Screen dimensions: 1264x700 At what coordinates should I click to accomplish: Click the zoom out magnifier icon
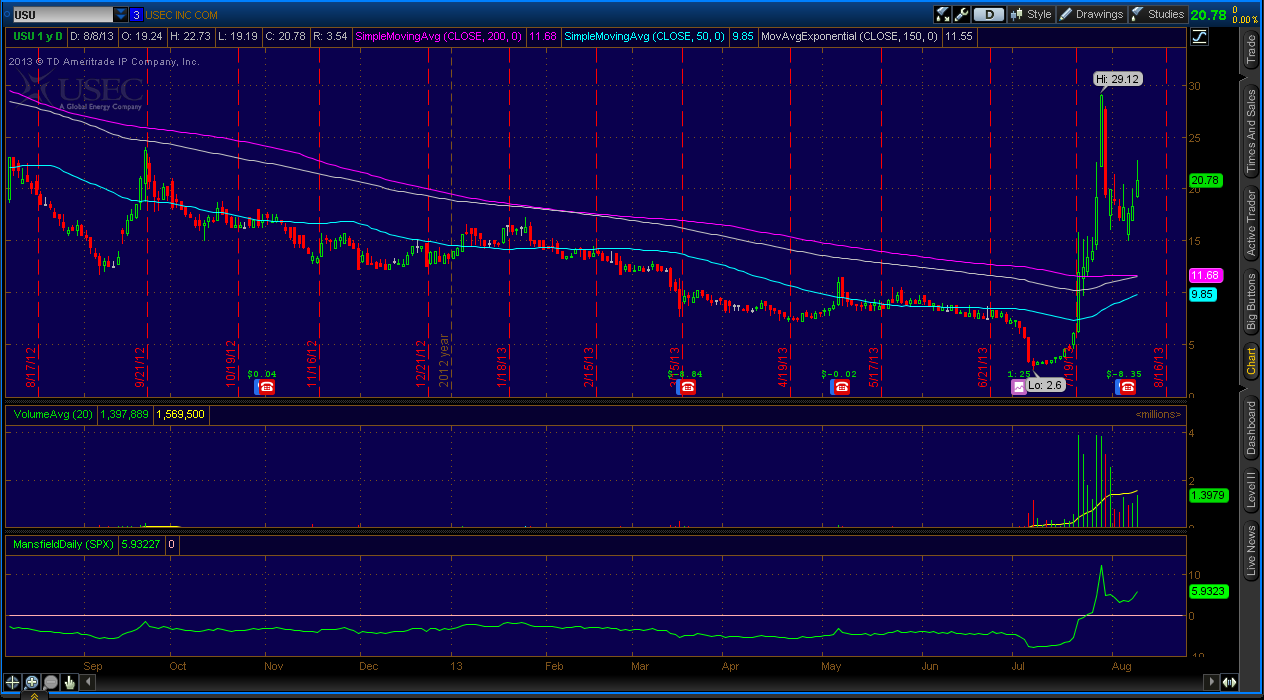click(50, 682)
